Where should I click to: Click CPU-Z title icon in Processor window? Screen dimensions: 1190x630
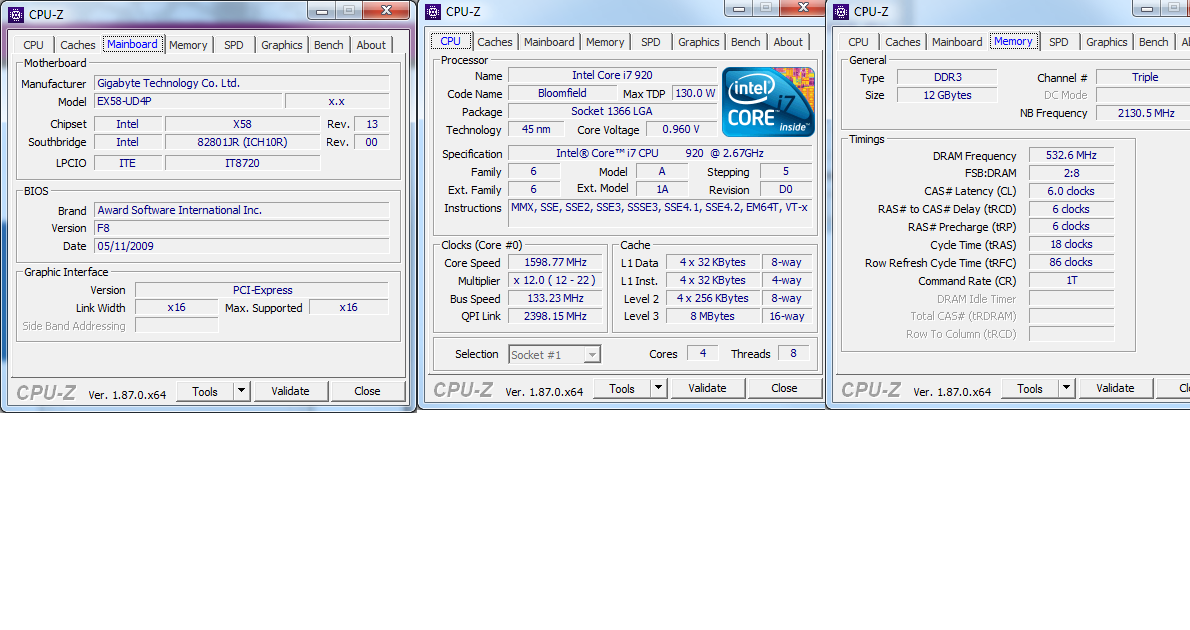(x=433, y=12)
